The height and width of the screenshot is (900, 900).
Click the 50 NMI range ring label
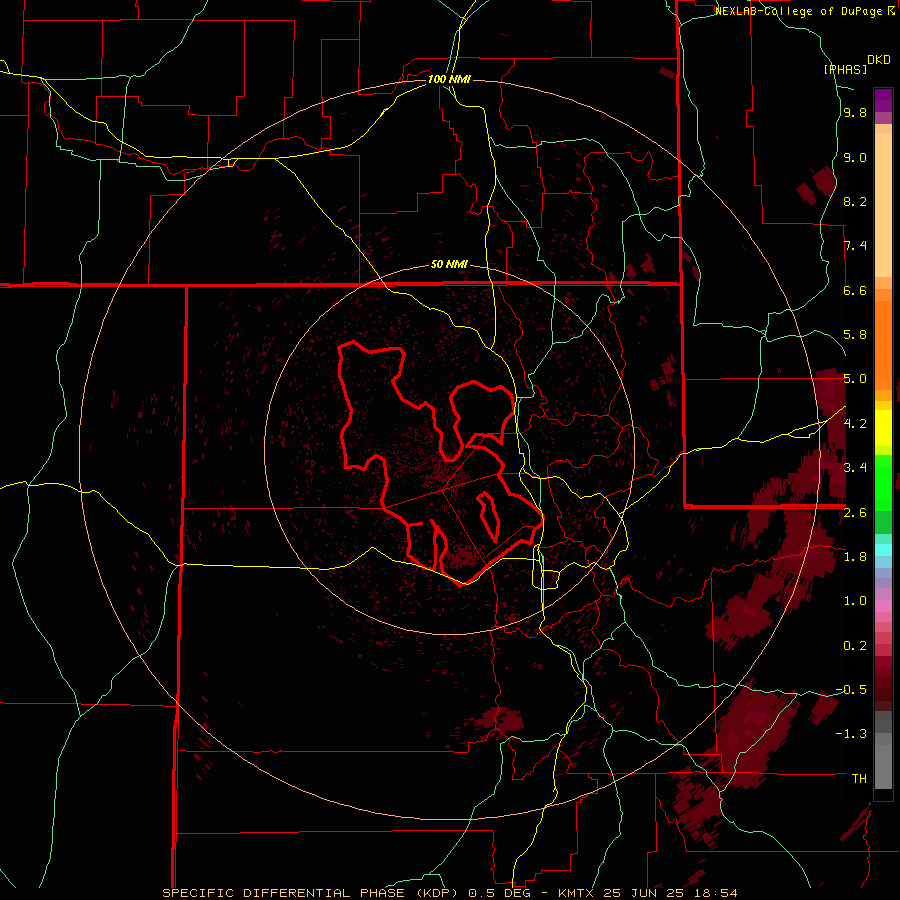449,265
